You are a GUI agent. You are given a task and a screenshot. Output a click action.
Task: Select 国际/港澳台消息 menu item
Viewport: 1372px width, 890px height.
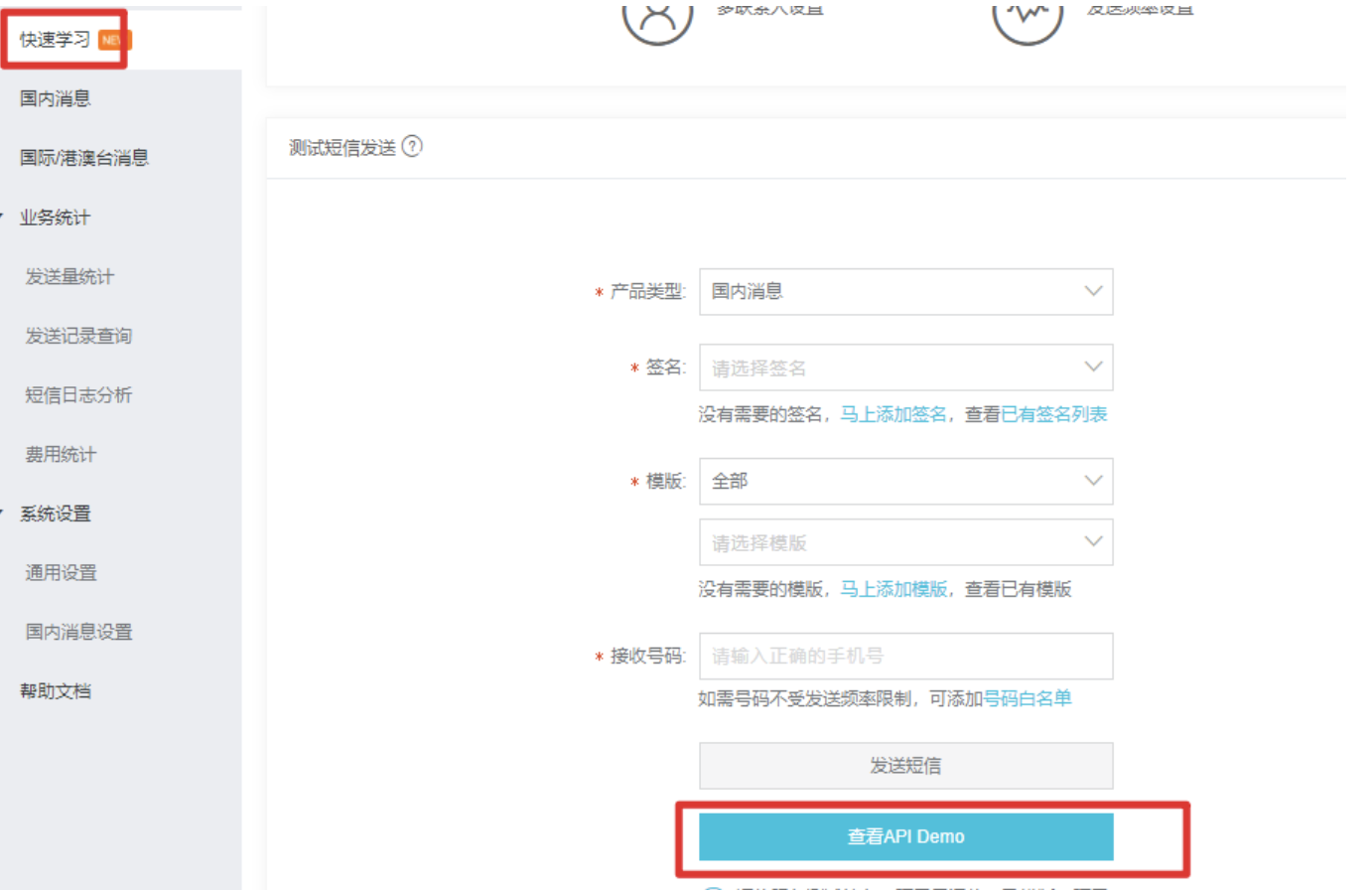coord(84,158)
